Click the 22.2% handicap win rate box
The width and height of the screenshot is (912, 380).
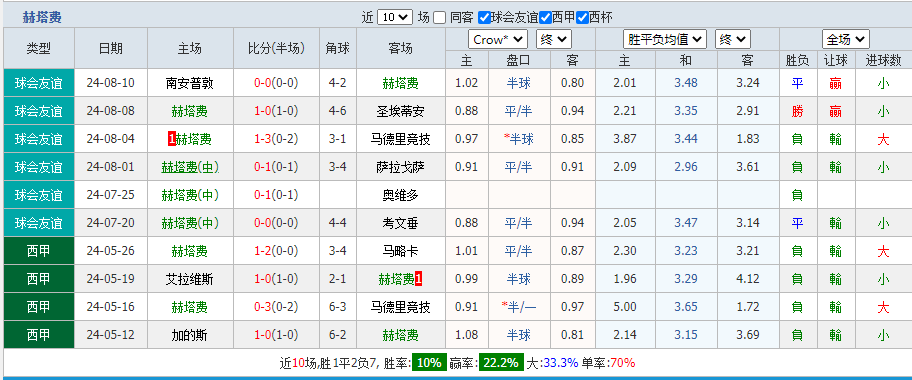coord(501,363)
